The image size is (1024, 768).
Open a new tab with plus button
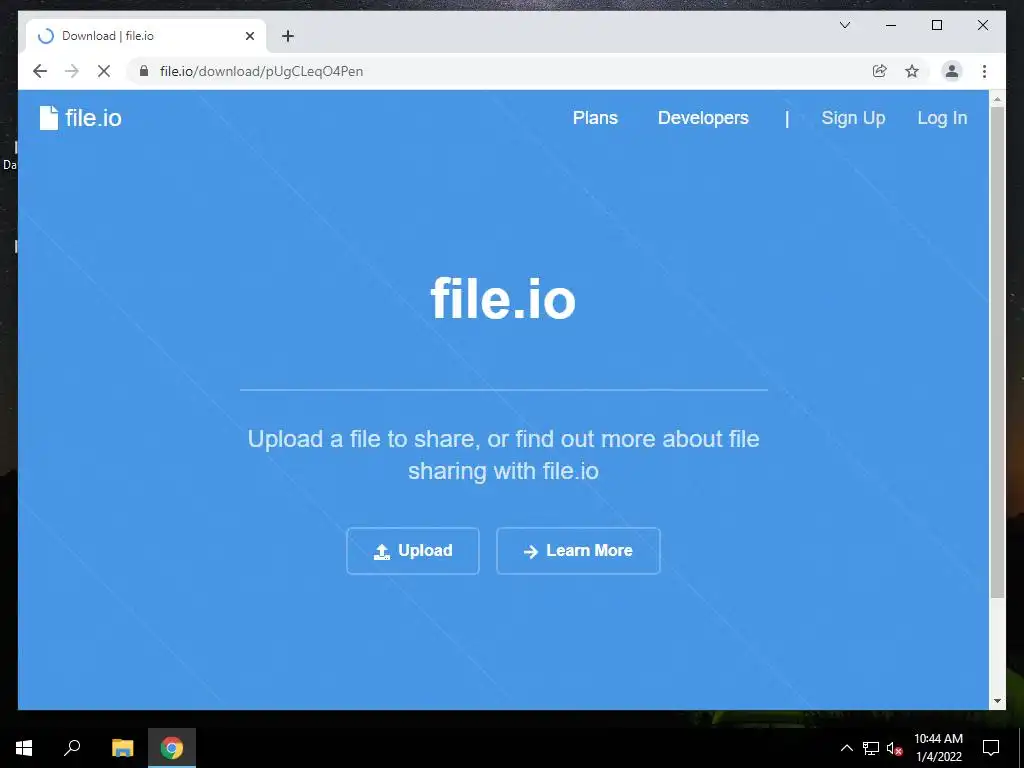[x=288, y=36]
